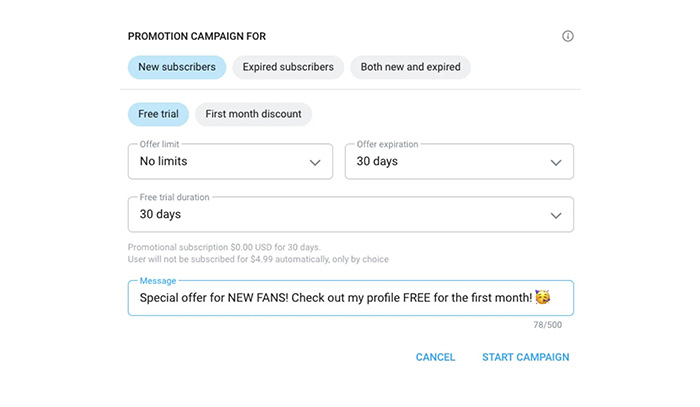Click the party emoji in the message

click(543, 297)
